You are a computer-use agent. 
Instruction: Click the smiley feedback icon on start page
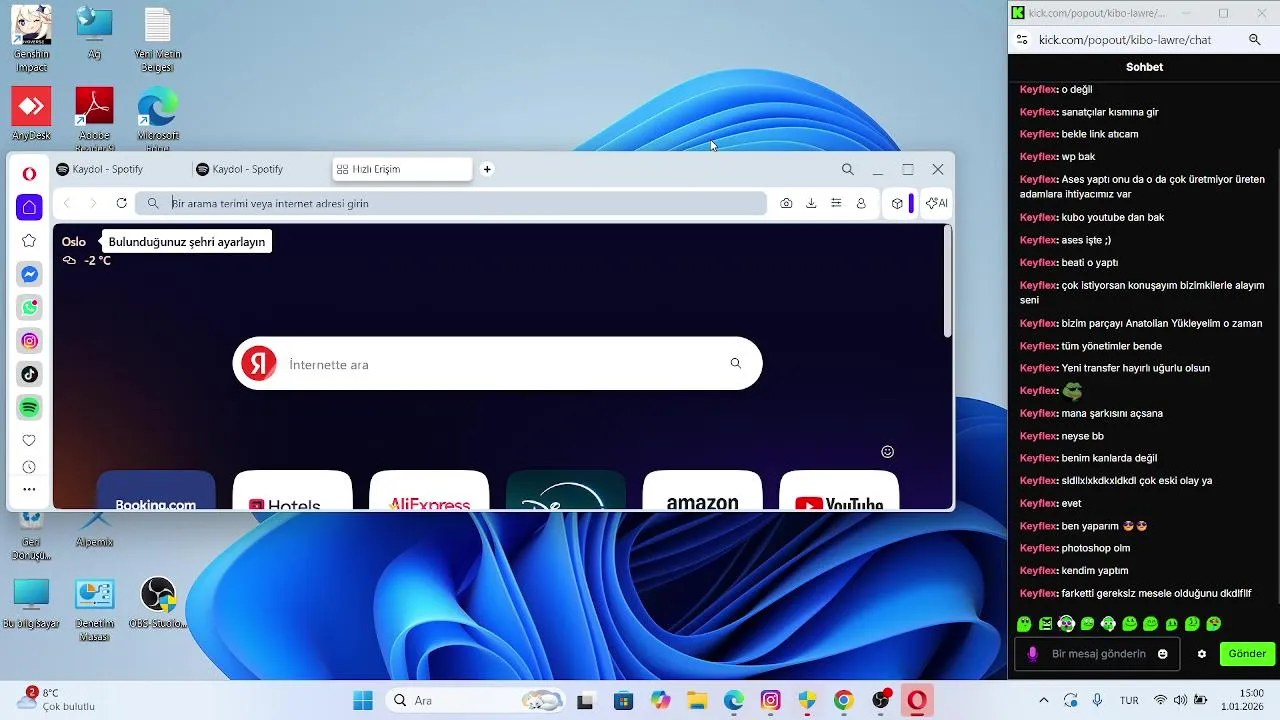point(887,452)
